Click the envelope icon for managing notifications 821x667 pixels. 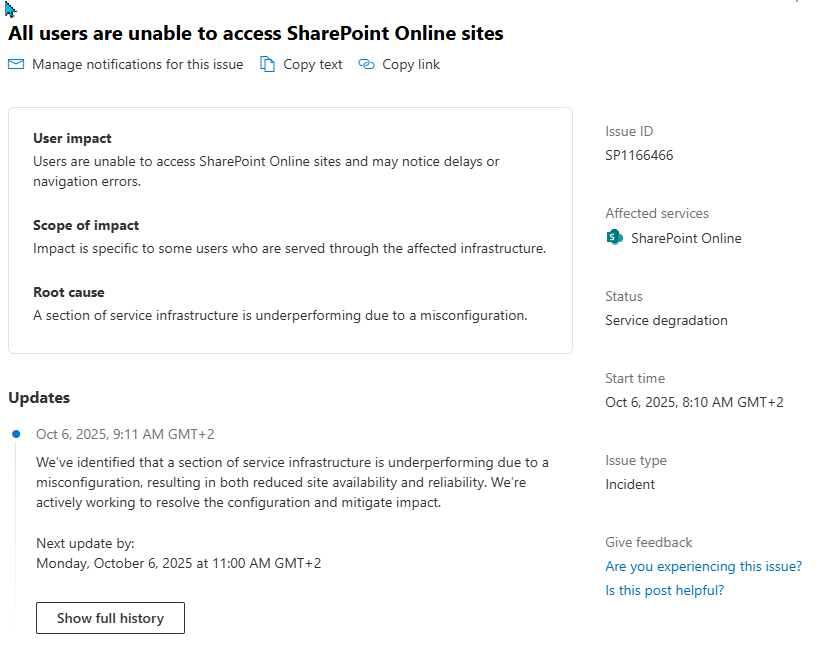(x=16, y=64)
